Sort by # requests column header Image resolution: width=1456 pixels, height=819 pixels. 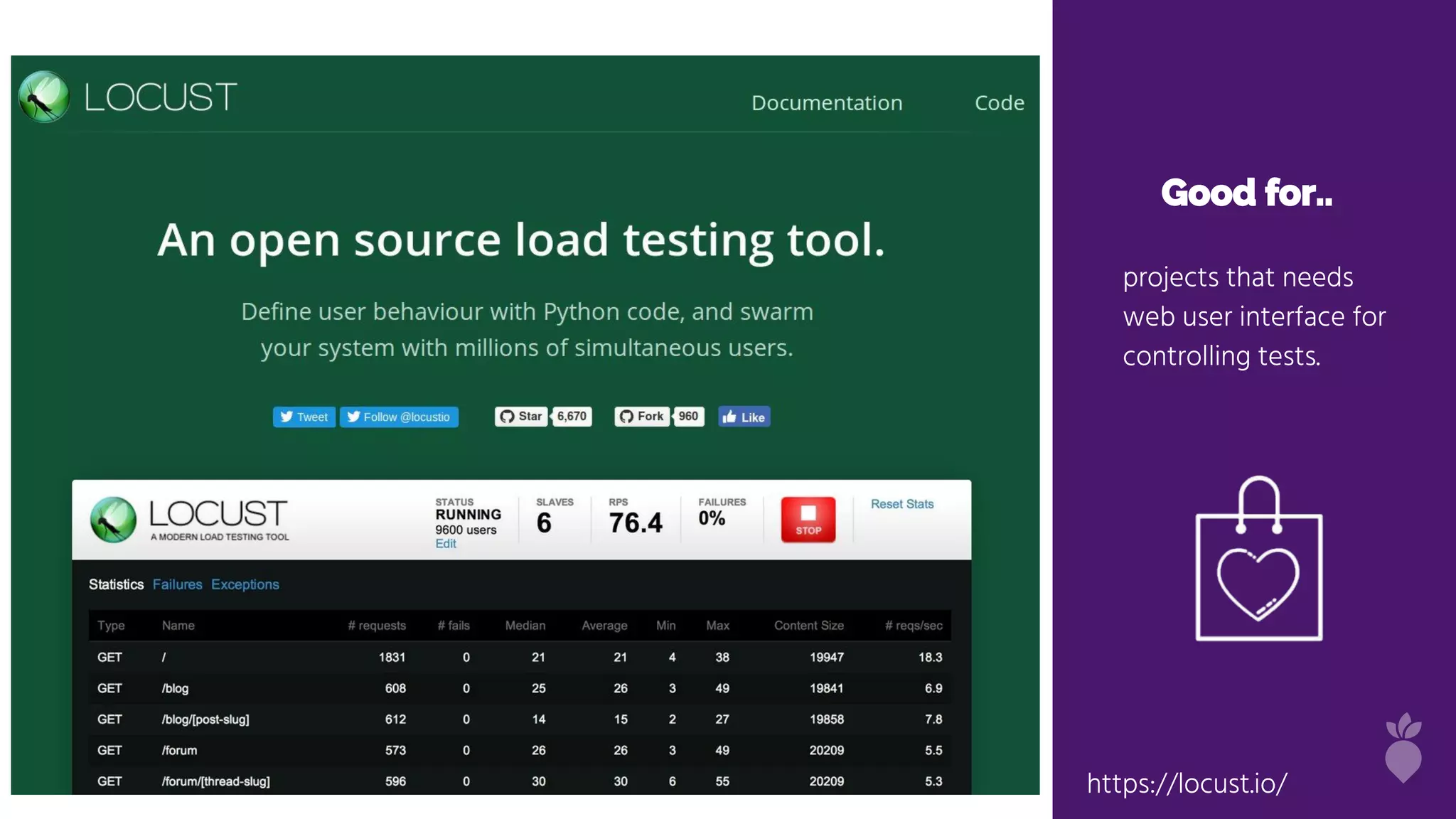point(377,626)
